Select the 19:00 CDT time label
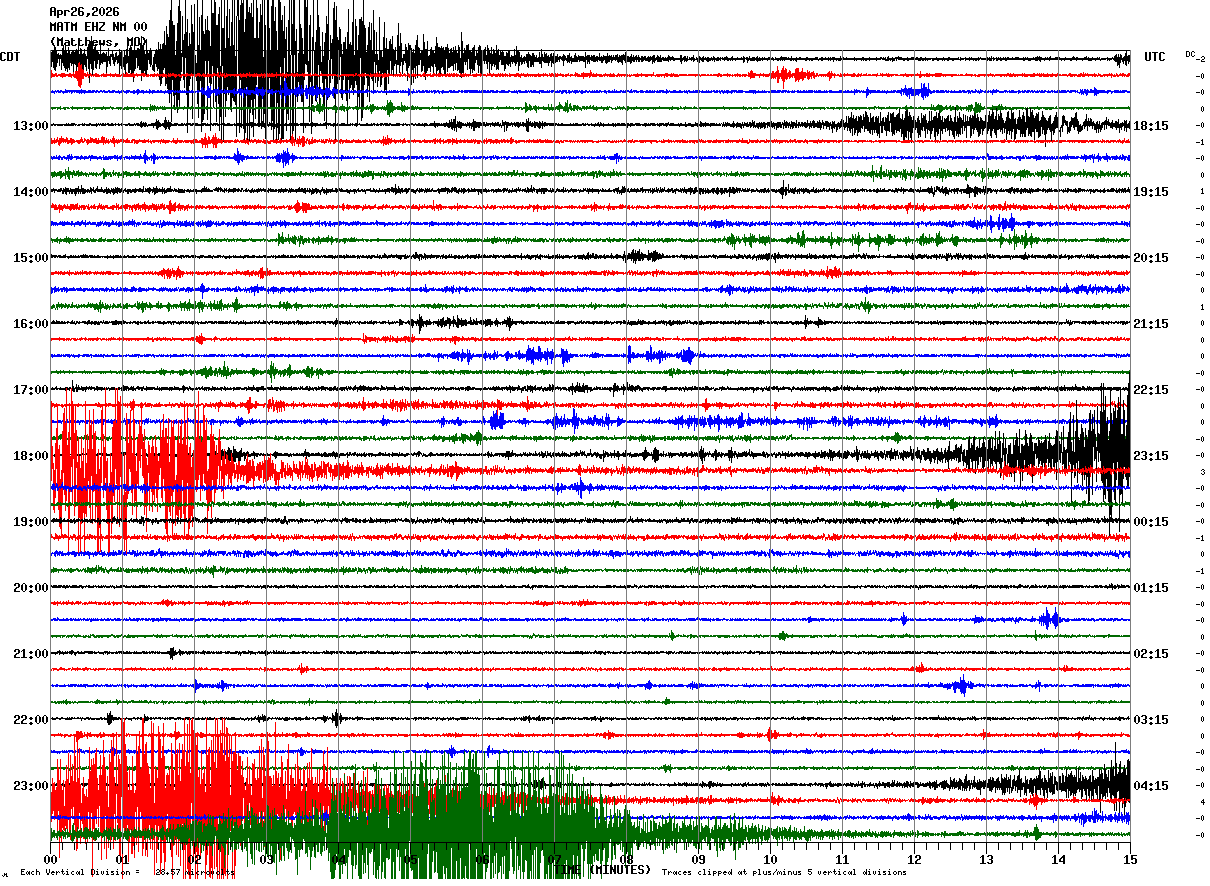Viewport: 1210px width, 886px height. pyautogui.click(x=31, y=522)
